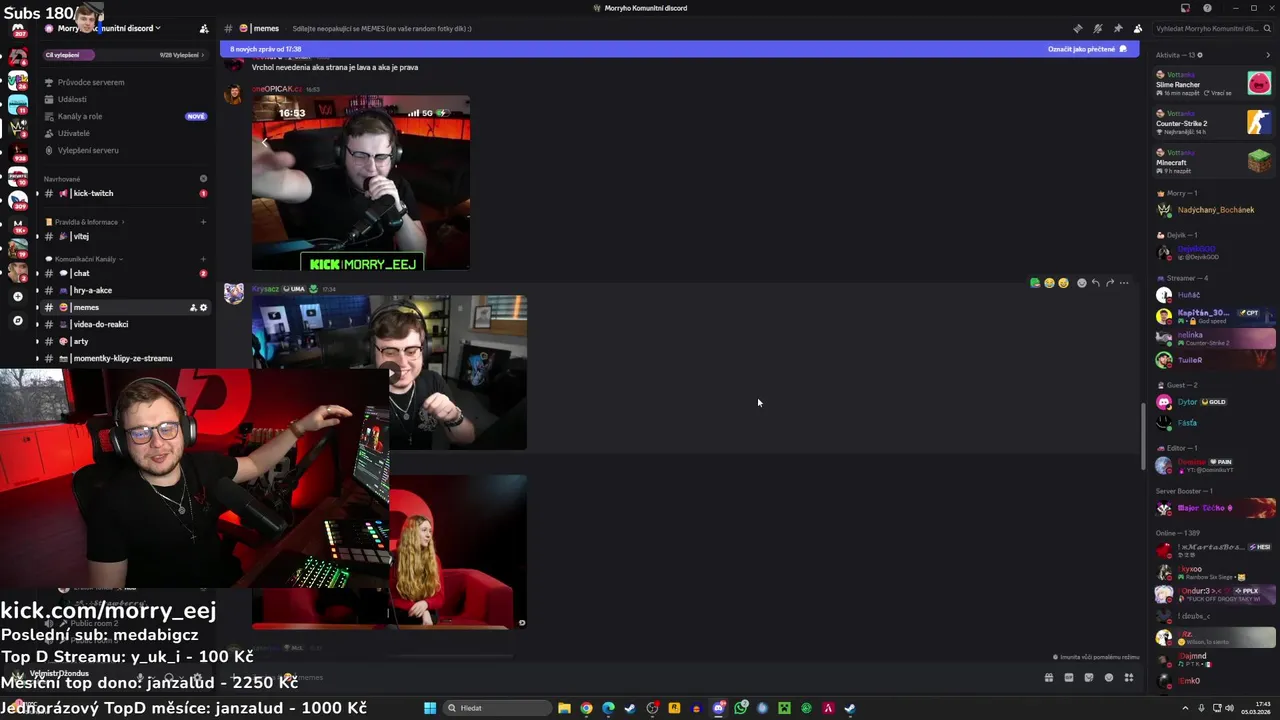Open vítej channel
Screen dimensions: 1280x720
coord(125,236)
